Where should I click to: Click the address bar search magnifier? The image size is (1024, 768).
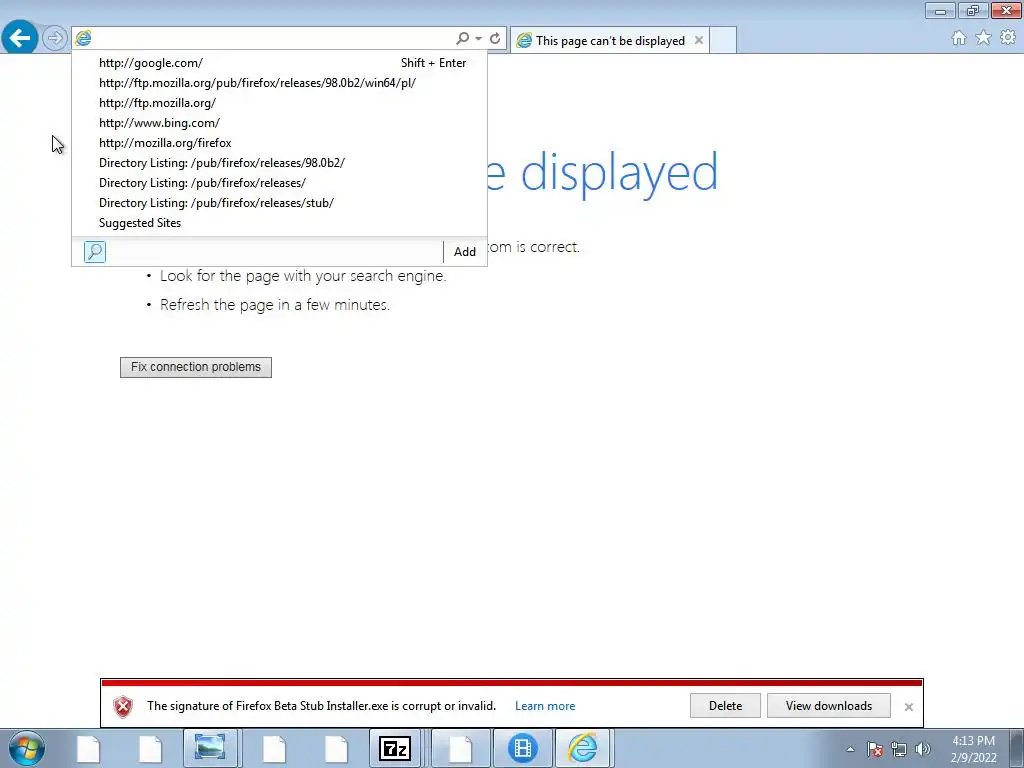462,39
